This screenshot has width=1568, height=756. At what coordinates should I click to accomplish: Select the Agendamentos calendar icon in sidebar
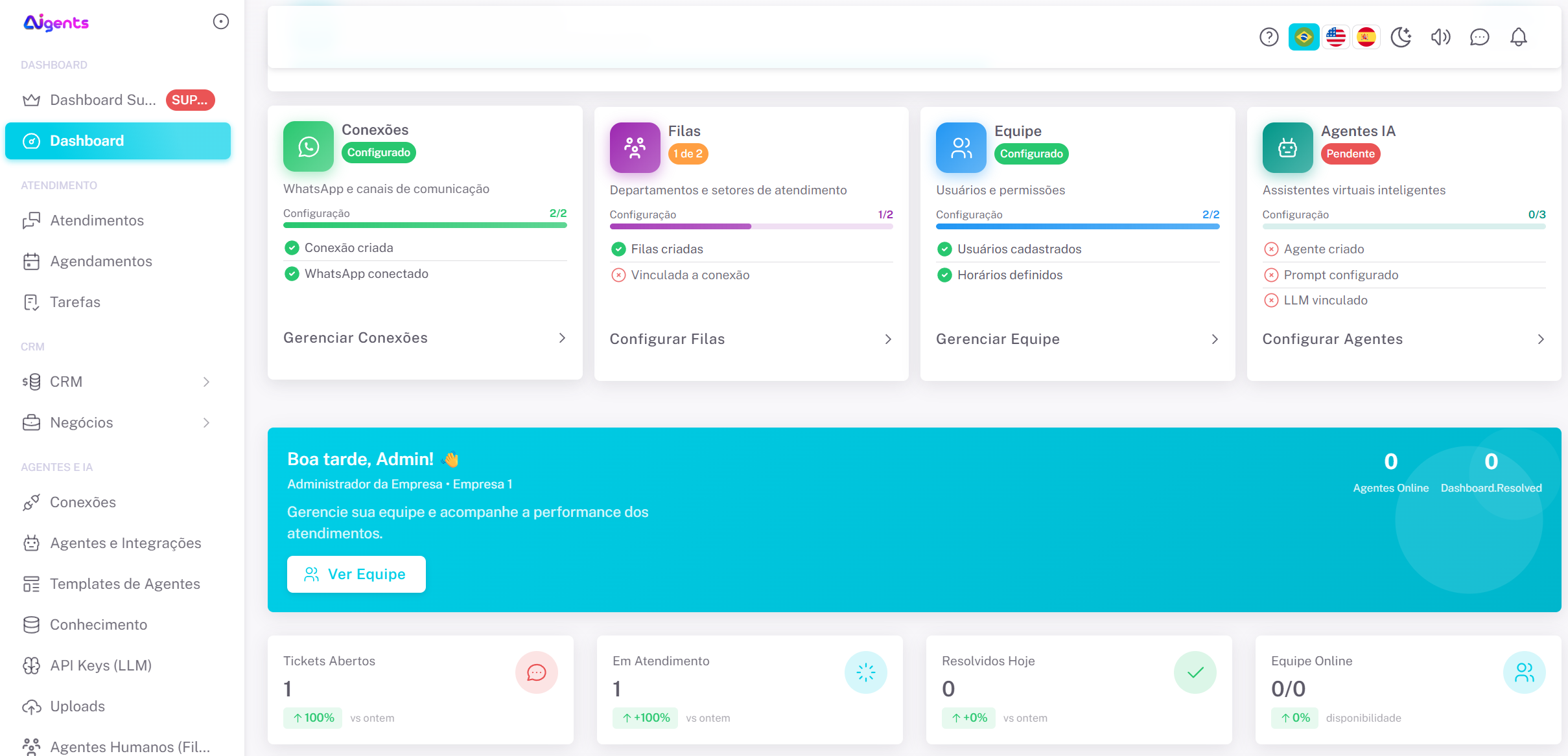(31, 261)
